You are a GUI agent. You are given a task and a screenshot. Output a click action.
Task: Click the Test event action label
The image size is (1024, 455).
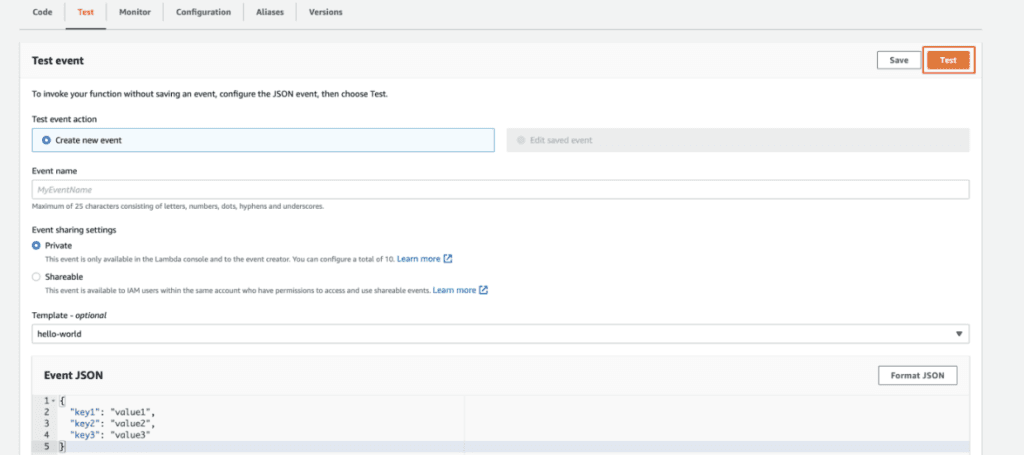[x=65, y=119]
